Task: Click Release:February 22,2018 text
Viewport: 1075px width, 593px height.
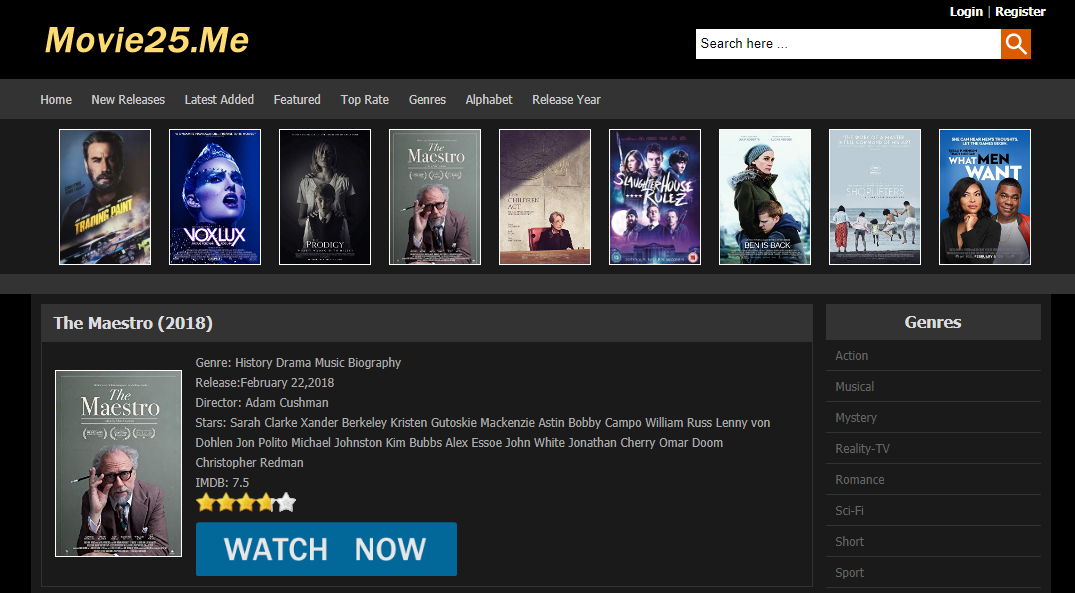Action: [x=265, y=383]
